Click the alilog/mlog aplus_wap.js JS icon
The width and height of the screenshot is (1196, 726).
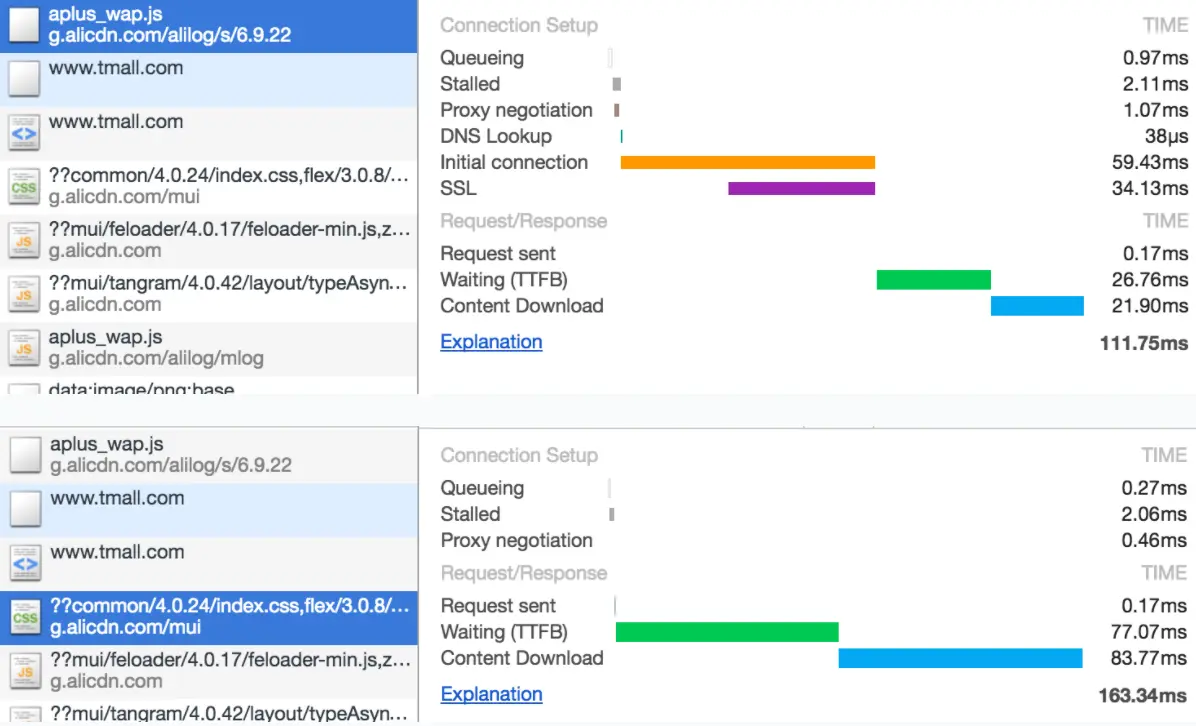[x=24, y=348]
